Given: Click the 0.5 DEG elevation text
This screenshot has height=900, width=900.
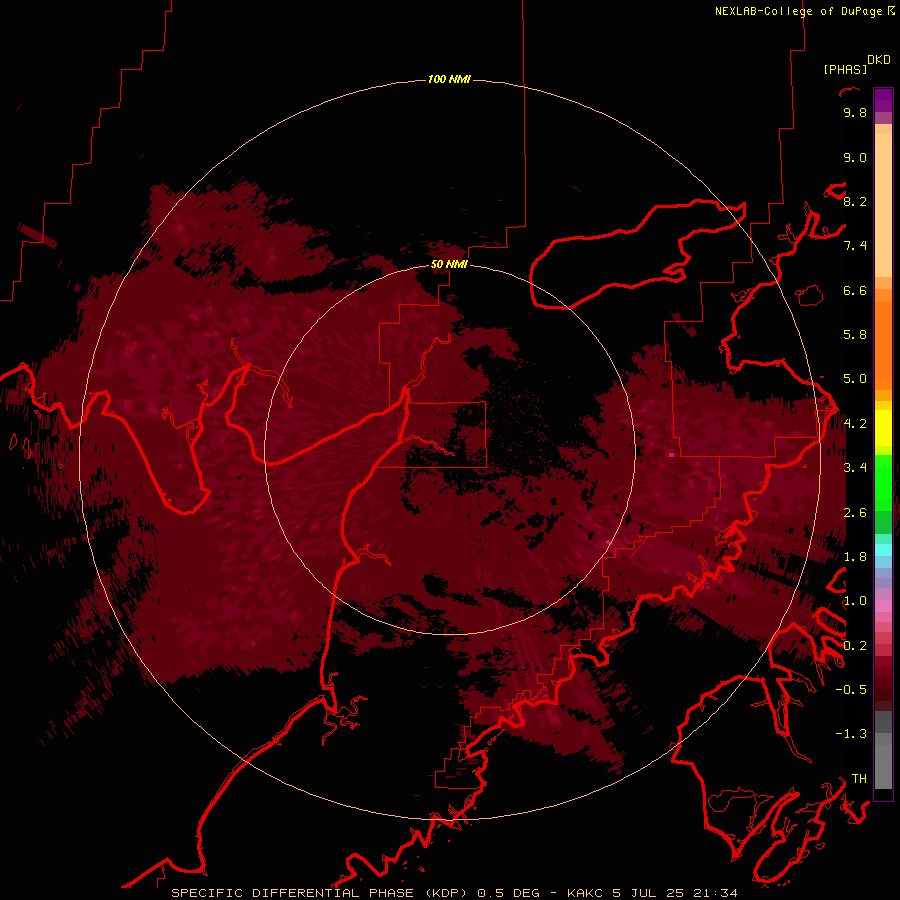Looking at the screenshot, I should [509, 893].
